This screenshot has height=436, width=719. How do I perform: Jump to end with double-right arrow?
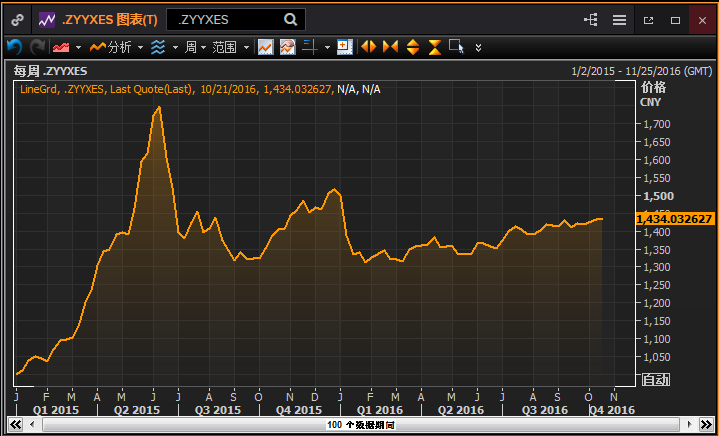705,424
